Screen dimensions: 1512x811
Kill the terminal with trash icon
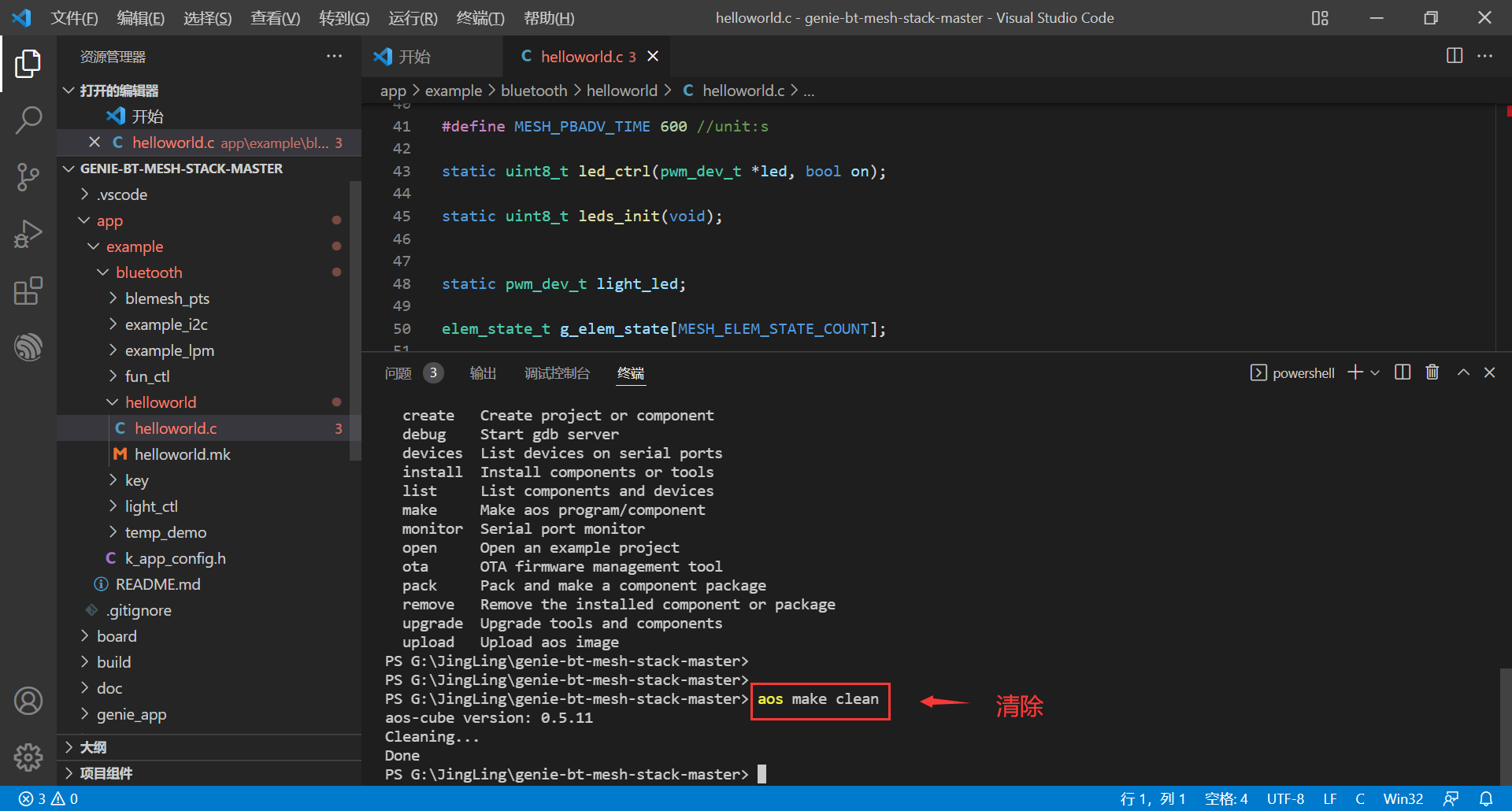(x=1432, y=372)
